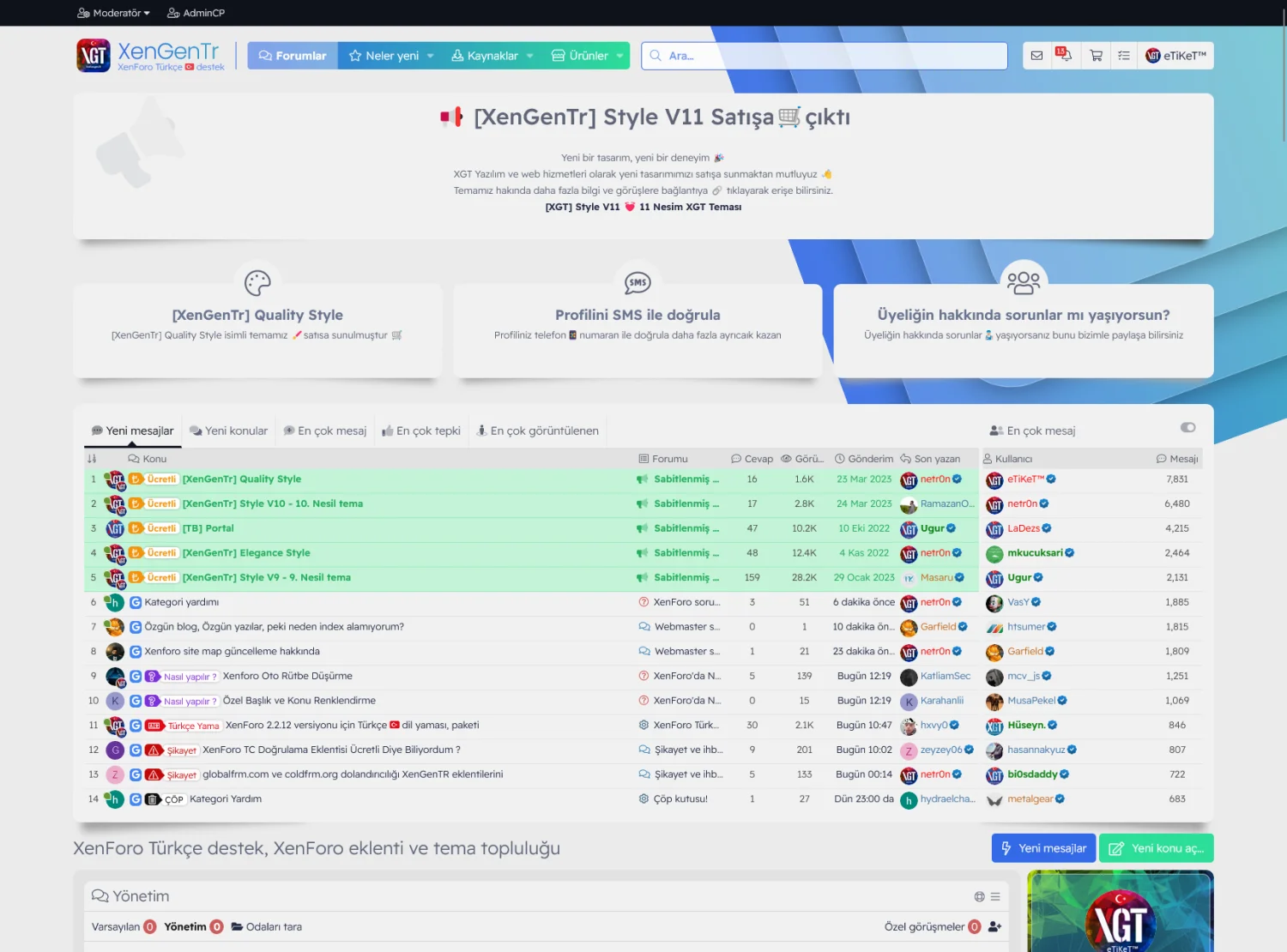The width and height of the screenshot is (1287, 952).
Task: Click the hydraelcha user link
Action: (x=947, y=799)
